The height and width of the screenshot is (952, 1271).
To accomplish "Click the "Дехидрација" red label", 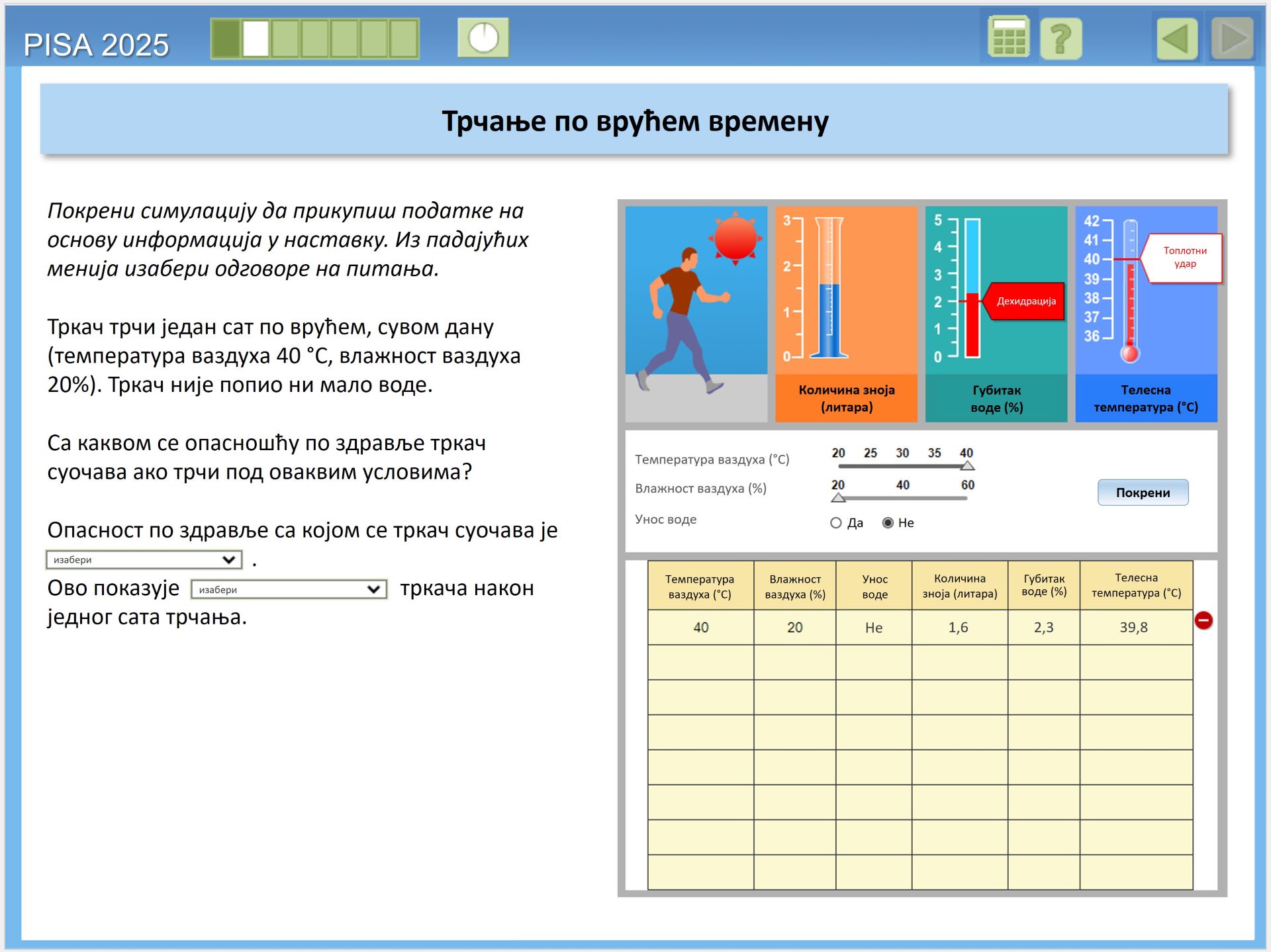I will tap(1025, 301).
